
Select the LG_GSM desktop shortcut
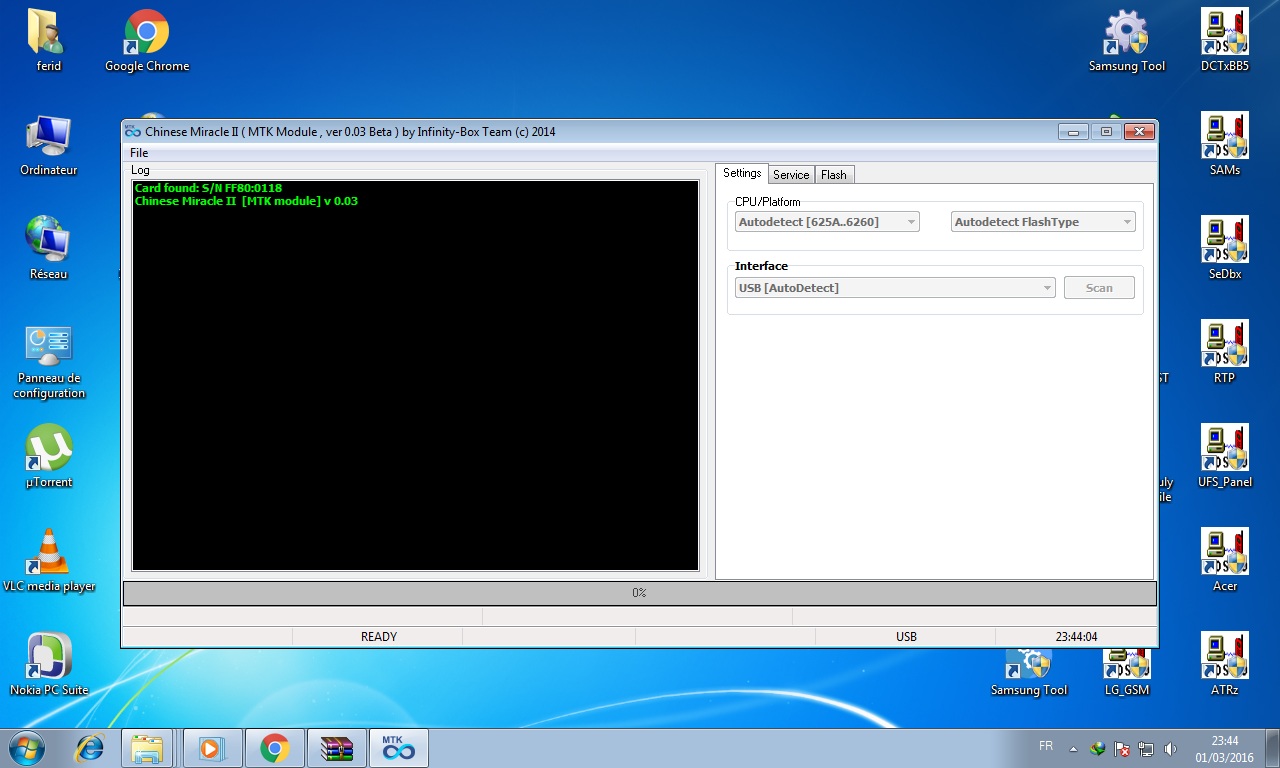click(1127, 673)
